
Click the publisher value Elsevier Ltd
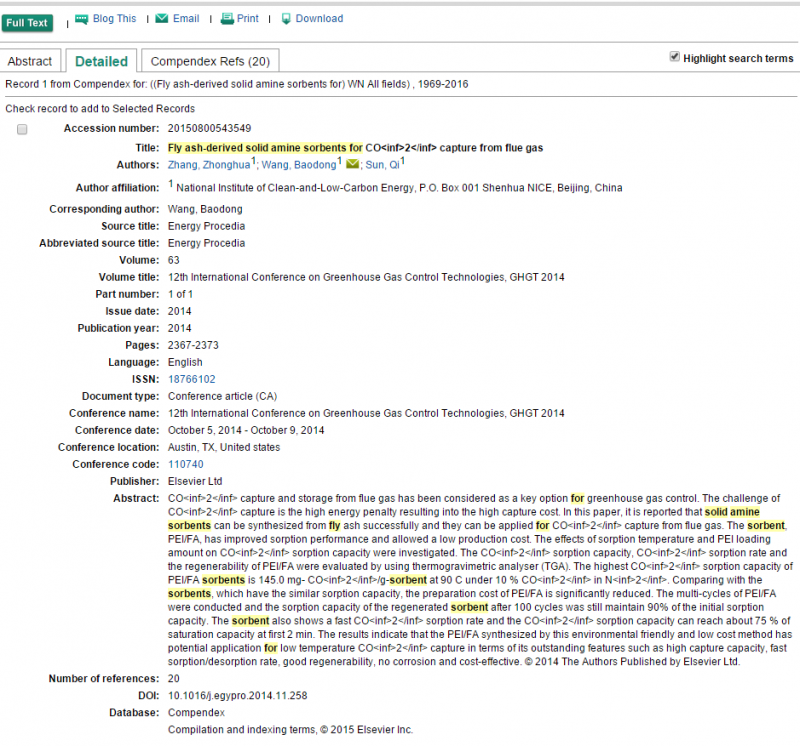click(195, 481)
